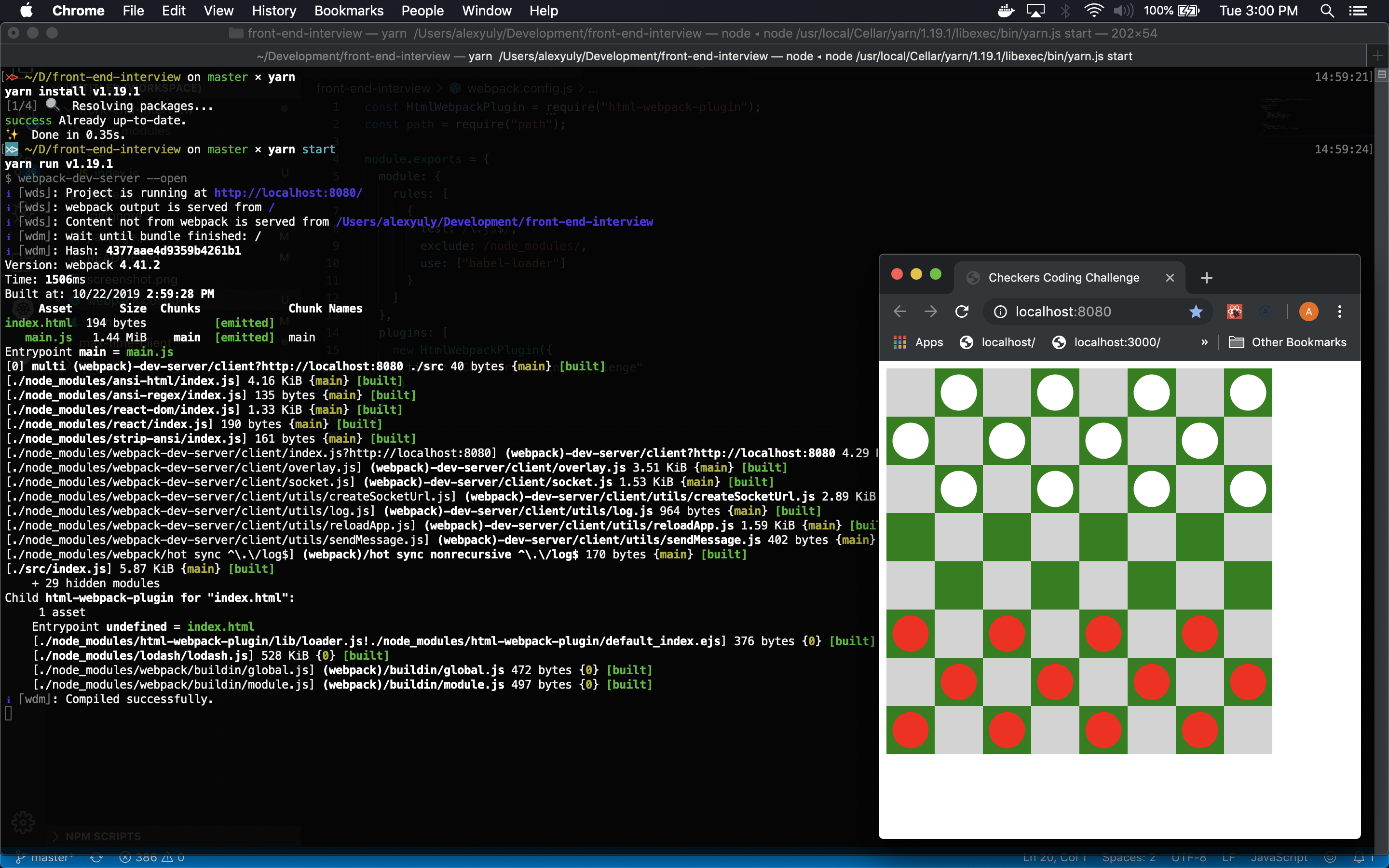Open Chrome three-dot menu
1389x868 pixels.
1340,312
